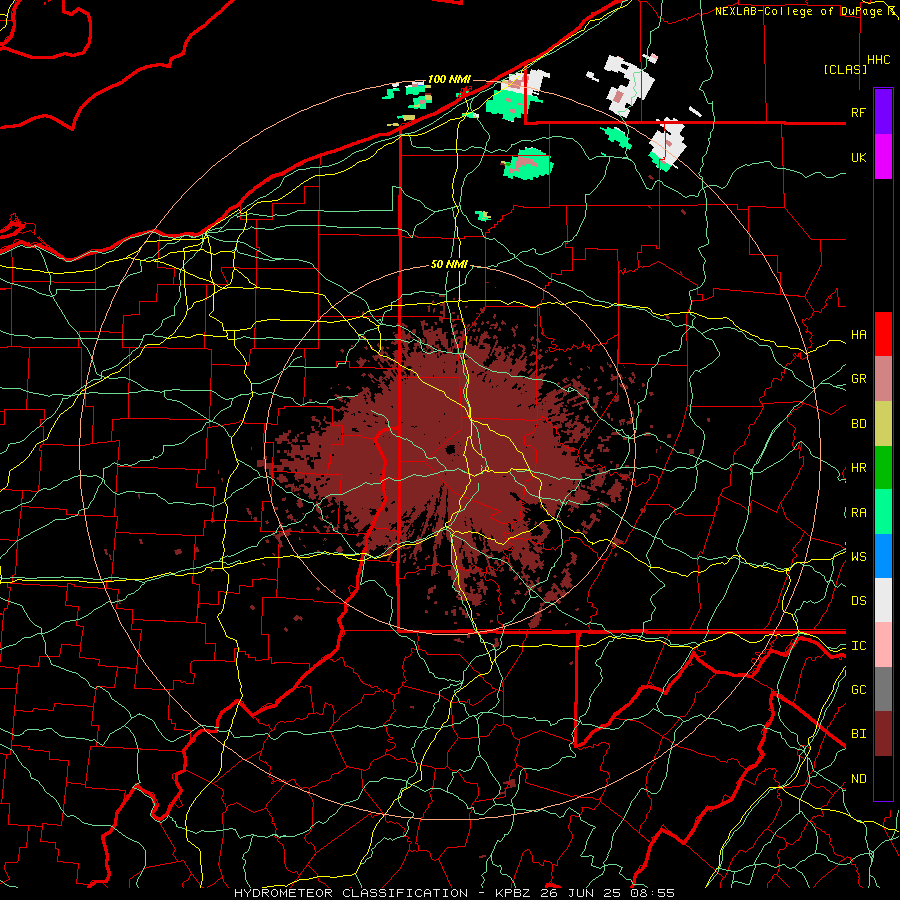Click the GC legend label

point(858,690)
